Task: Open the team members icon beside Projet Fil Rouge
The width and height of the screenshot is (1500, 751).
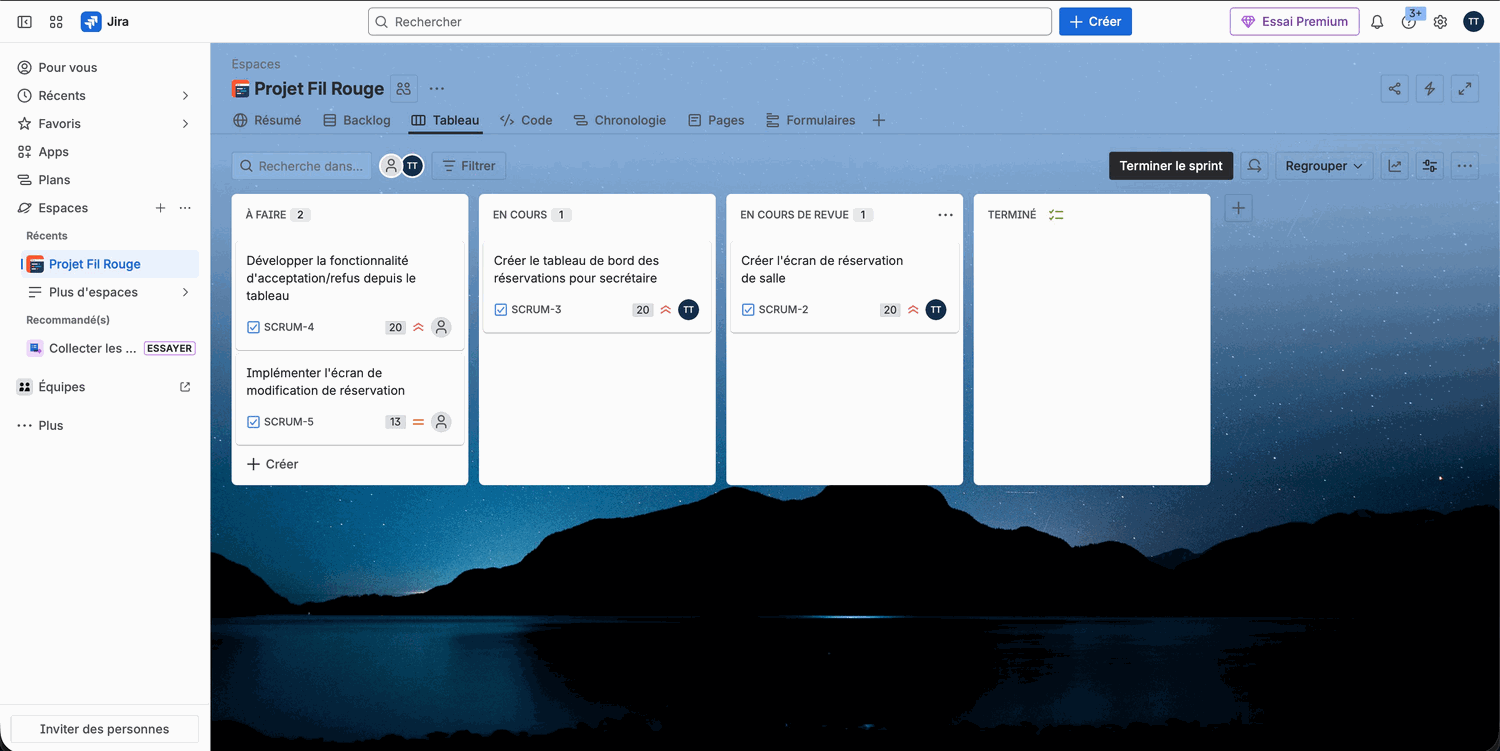Action: 404,89
